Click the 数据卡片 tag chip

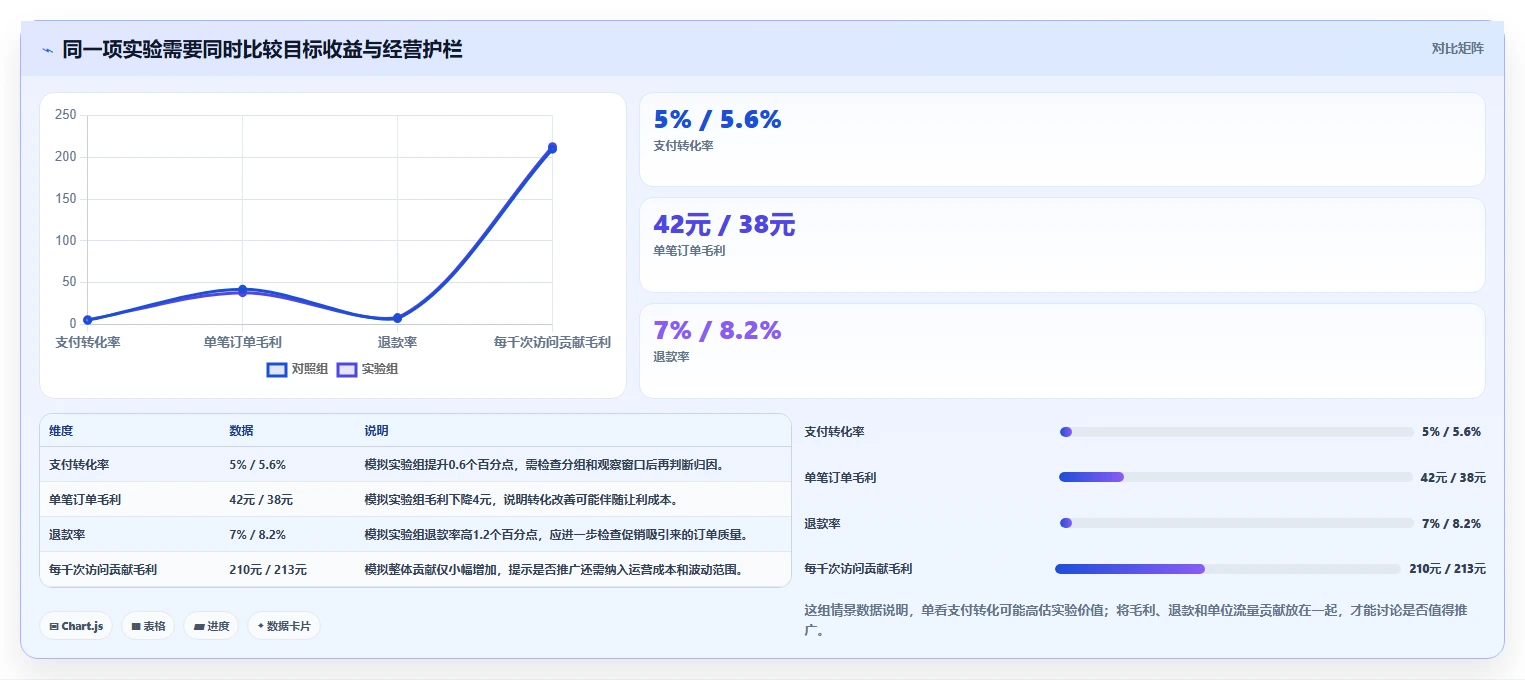(x=284, y=626)
